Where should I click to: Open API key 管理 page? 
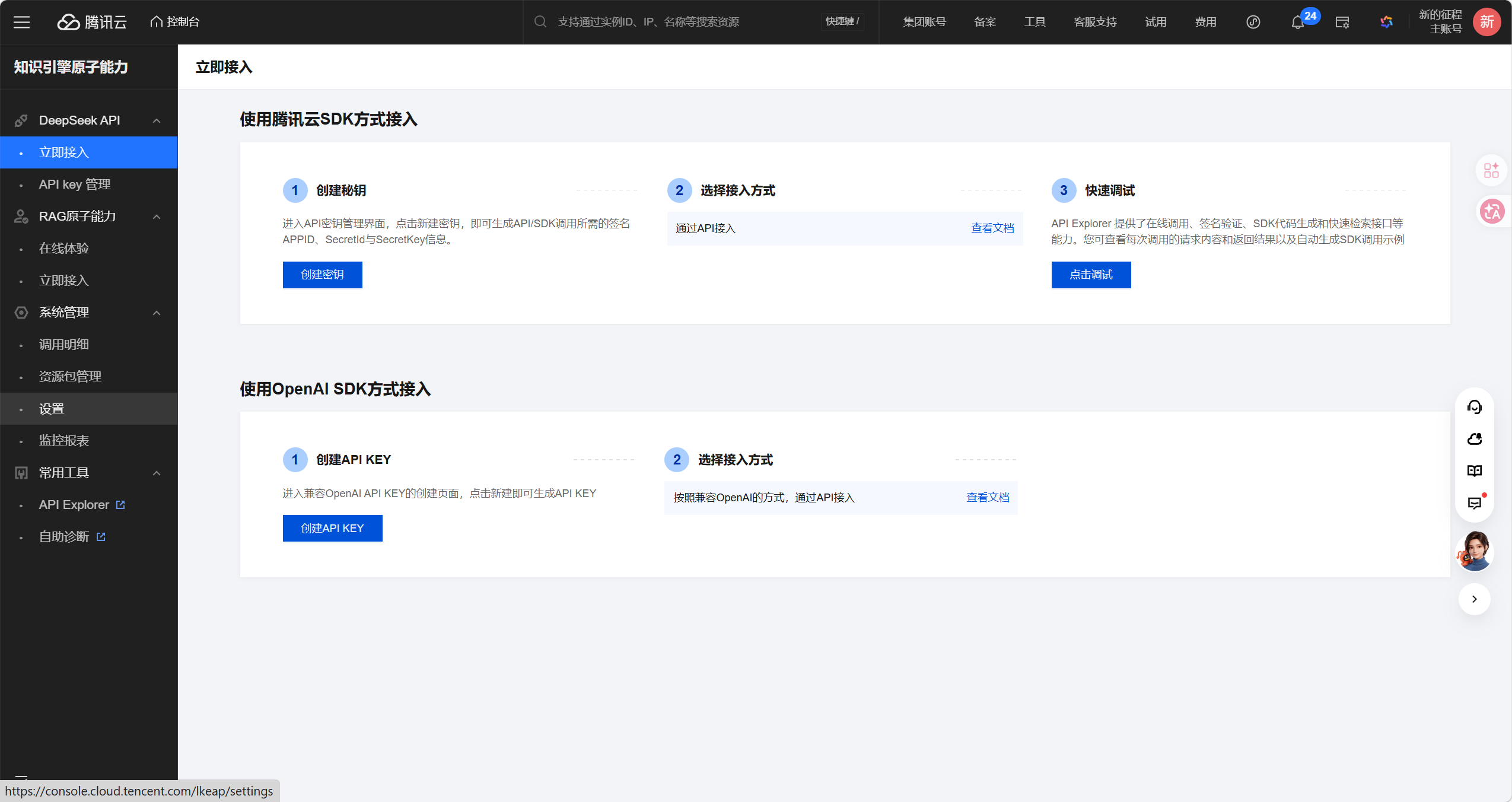89,184
